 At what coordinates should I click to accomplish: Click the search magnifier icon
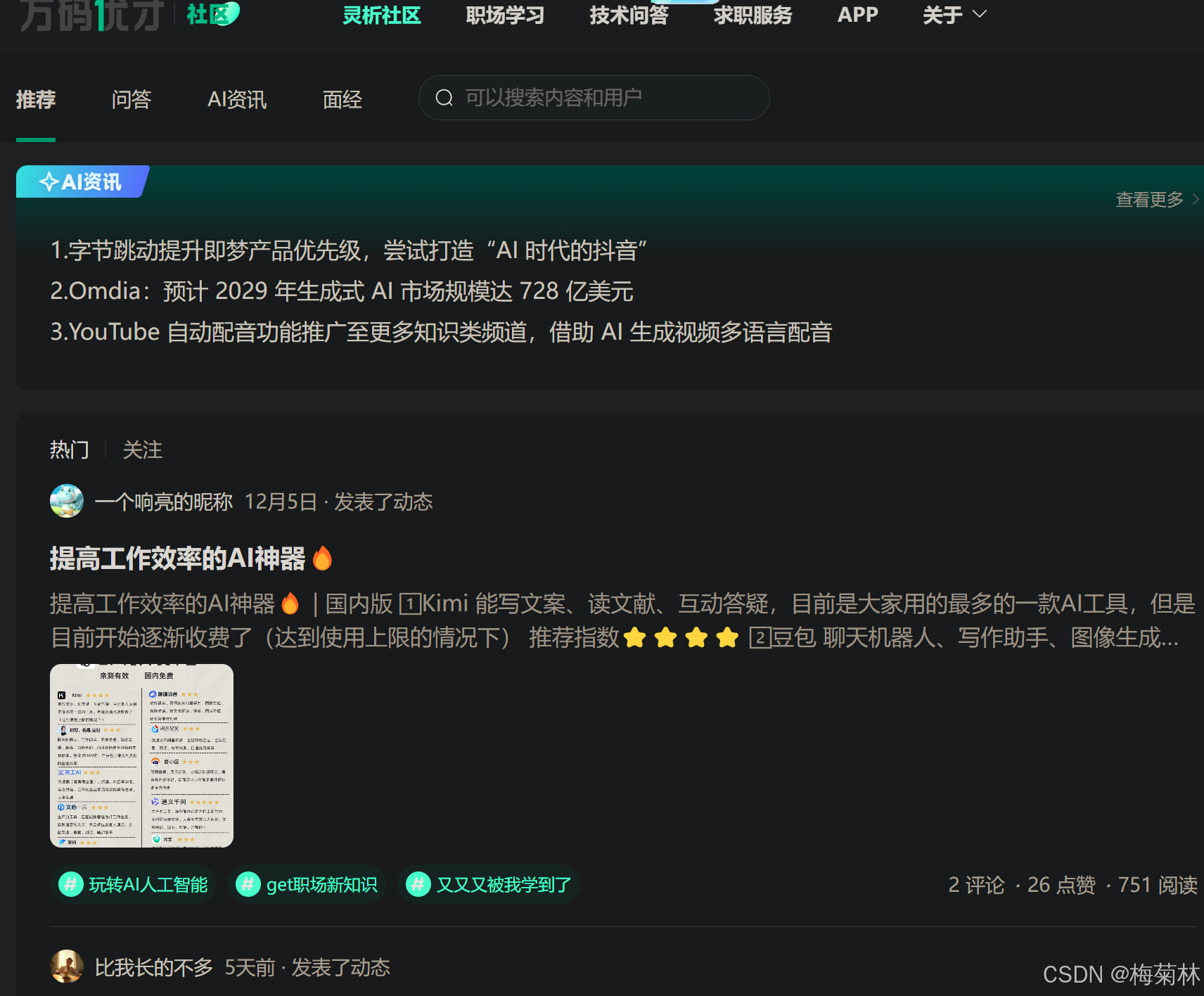click(444, 98)
